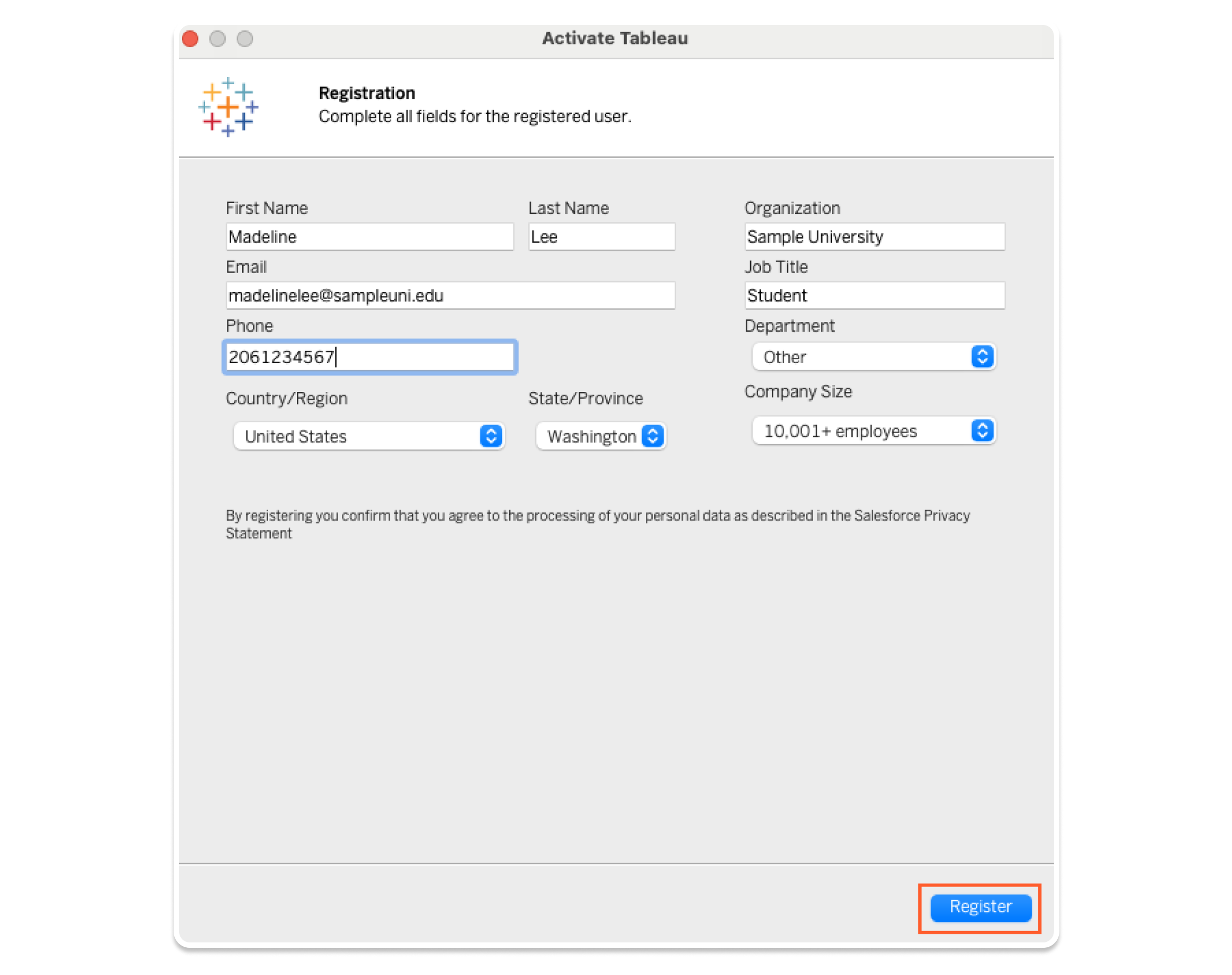Click the Register button to submit

[x=980, y=906]
